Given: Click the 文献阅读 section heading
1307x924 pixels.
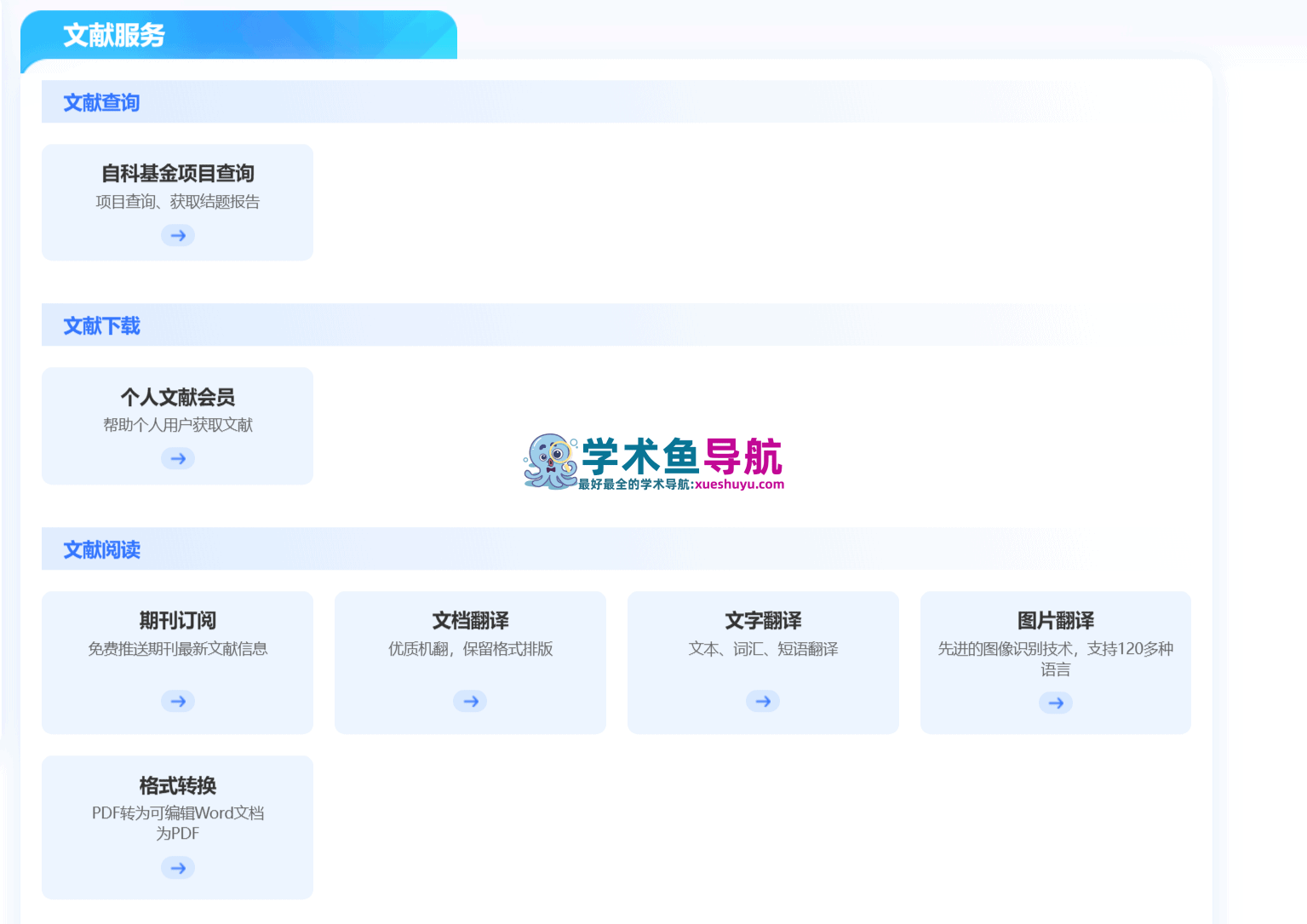Looking at the screenshot, I should click(x=101, y=549).
